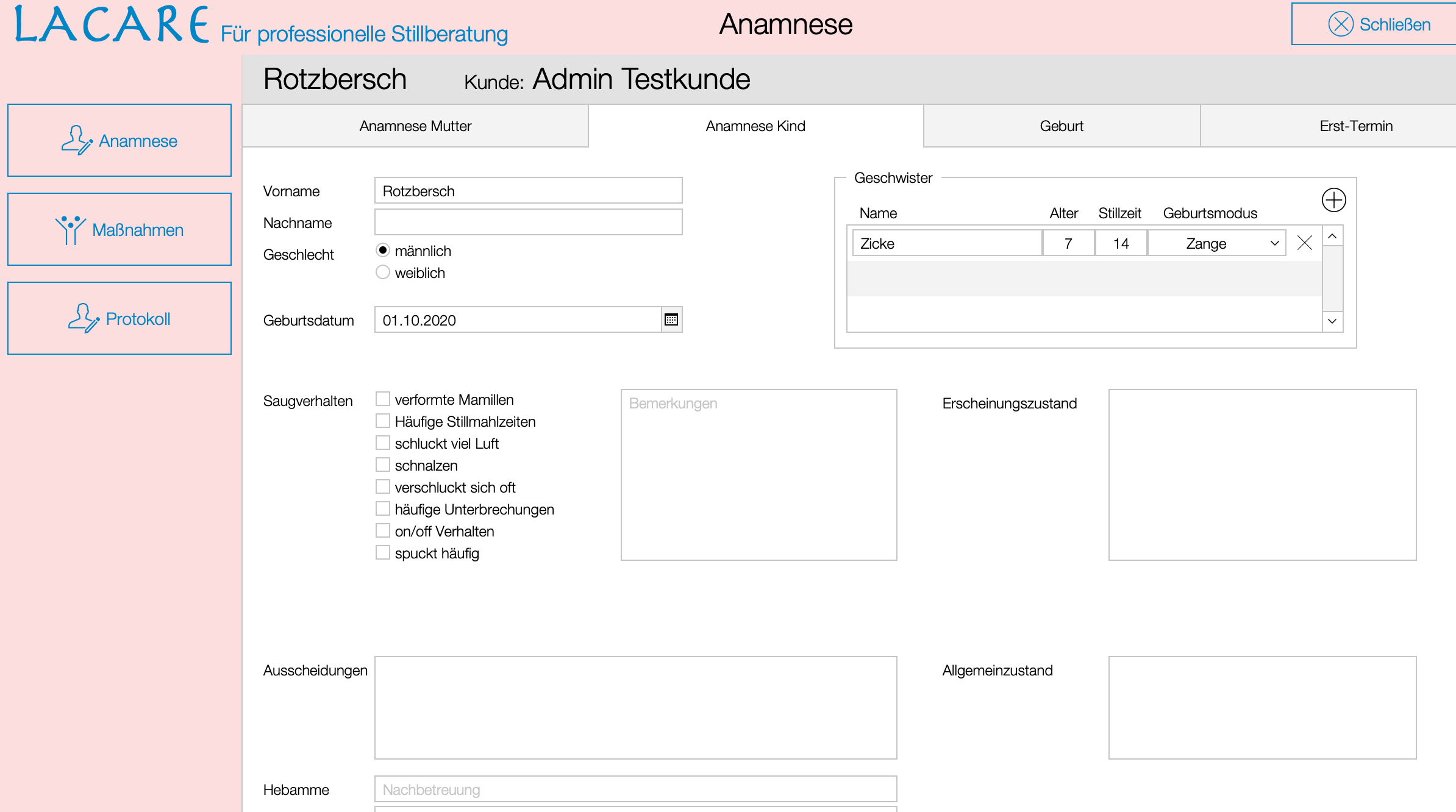
Task: Click the Schließen circled X icon
Action: [1341, 24]
